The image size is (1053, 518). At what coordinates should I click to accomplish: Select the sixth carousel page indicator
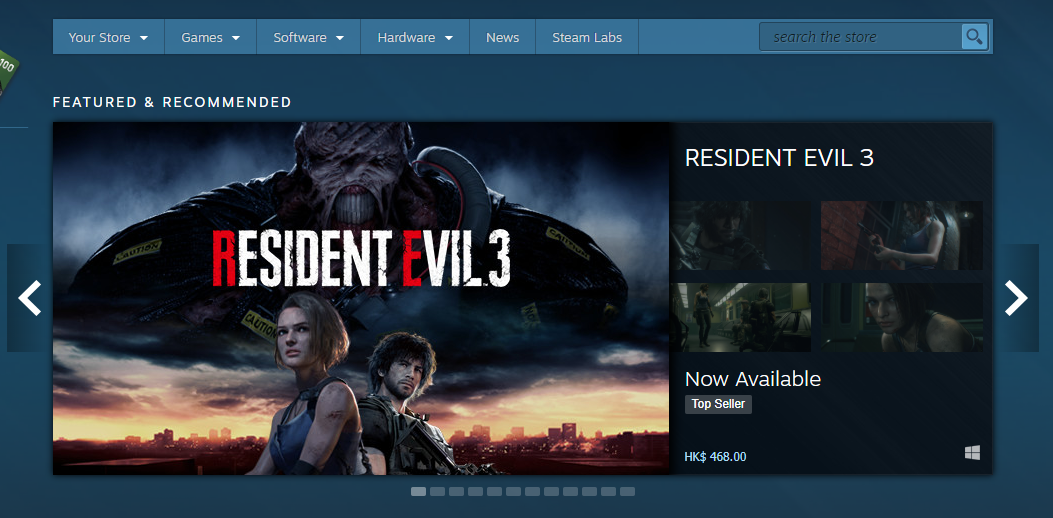pyautogui.click(x=514, y=492)
